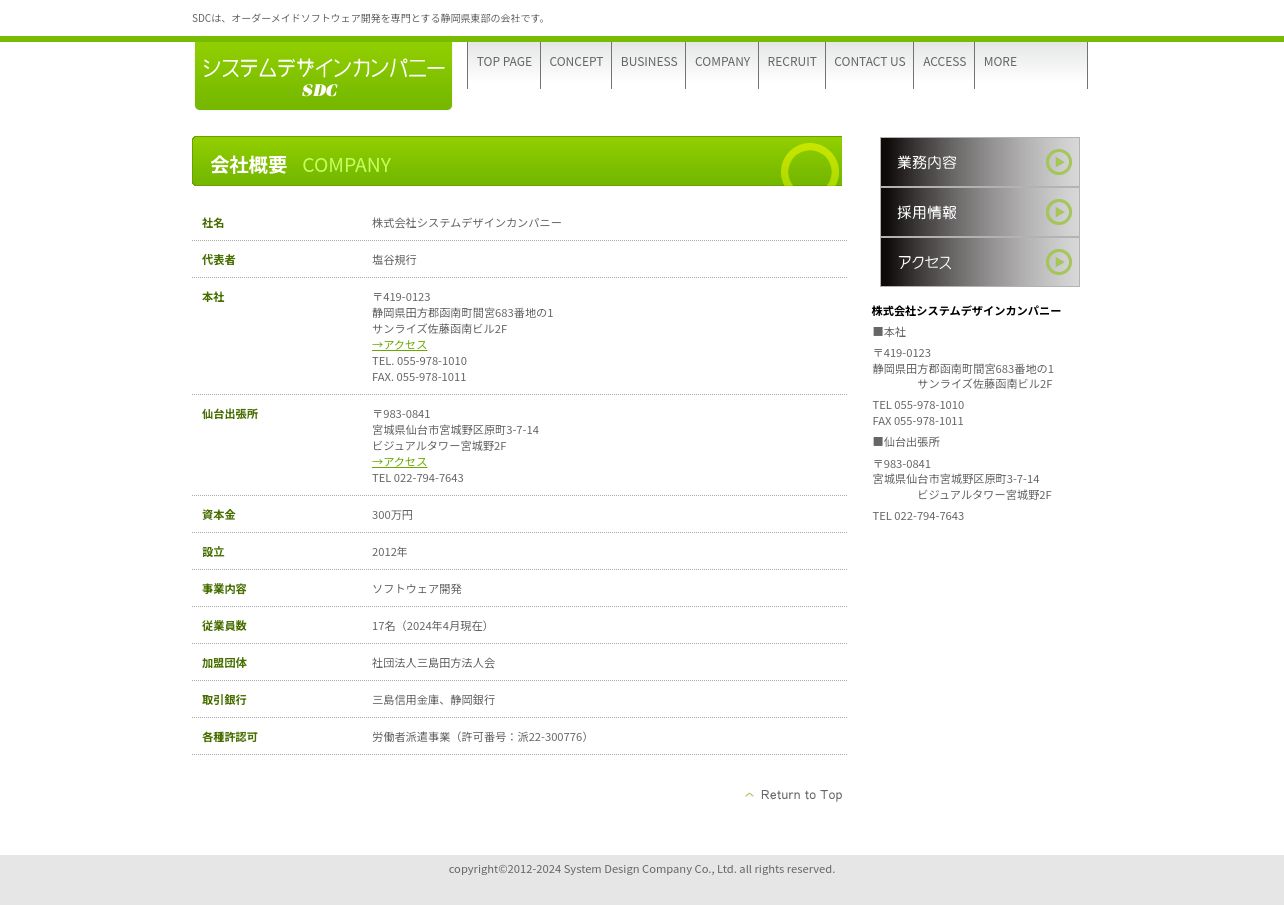Click 労働者派遣事業 permit number text

[482, 737]
